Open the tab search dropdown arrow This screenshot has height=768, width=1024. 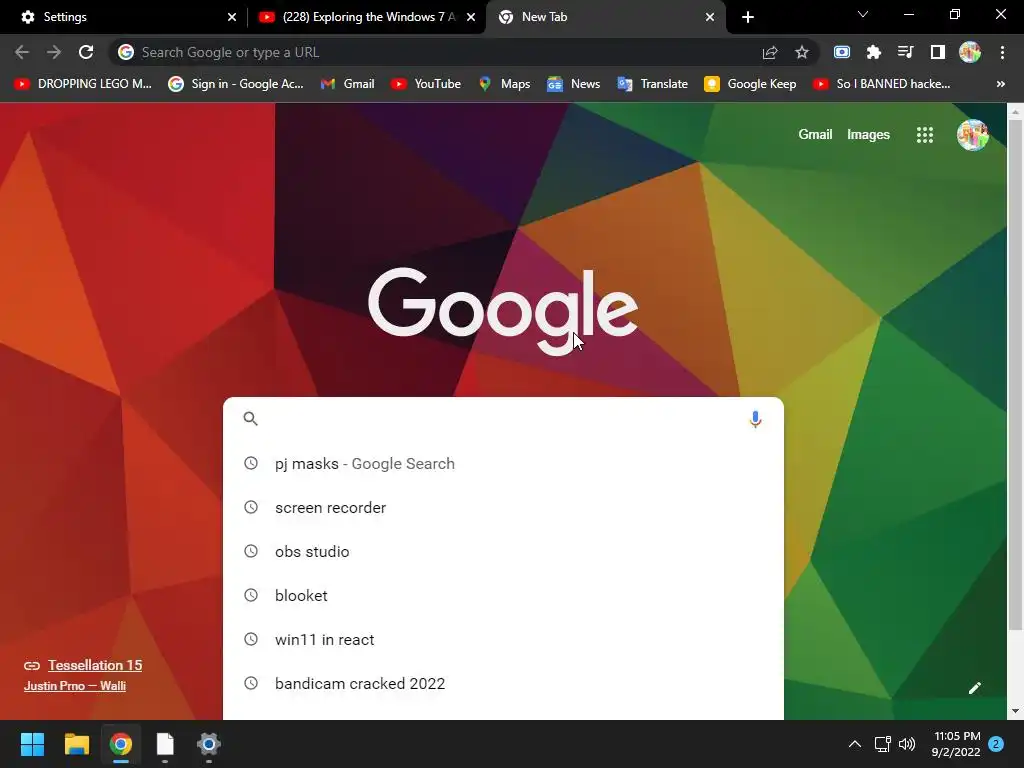pyautogui.click(x=863, y=14)
